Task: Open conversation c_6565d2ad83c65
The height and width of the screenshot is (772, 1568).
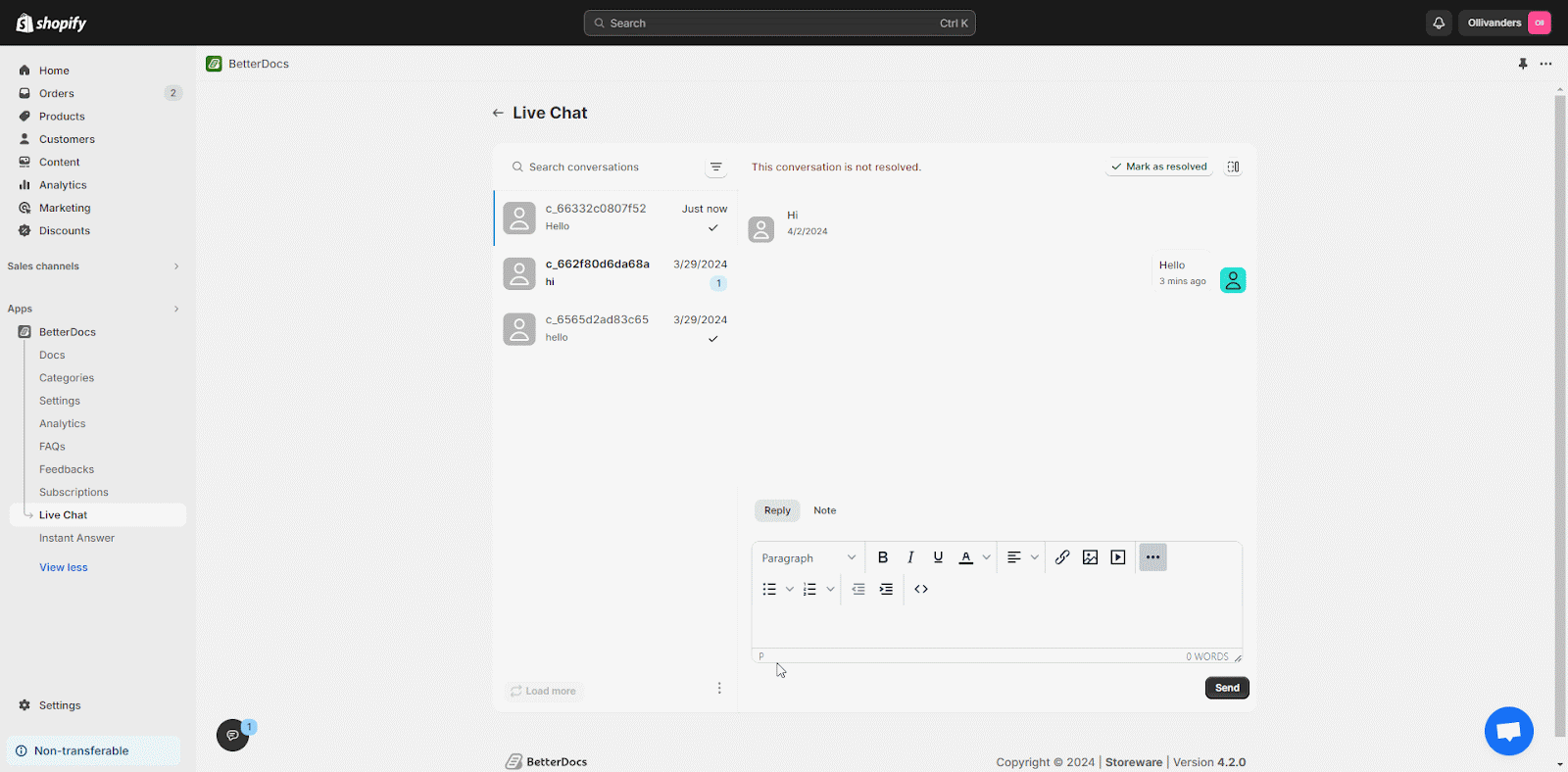Action: pos(615,328)
